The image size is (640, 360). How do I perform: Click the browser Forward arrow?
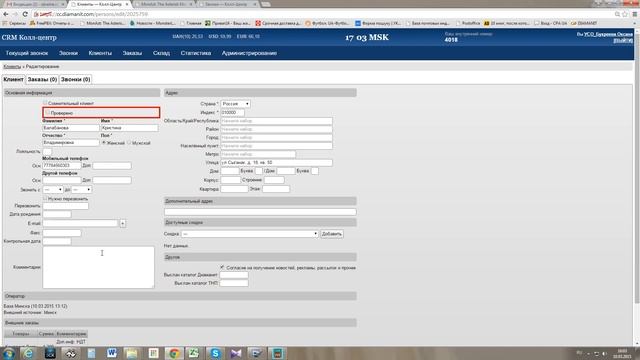pos(15,14)
